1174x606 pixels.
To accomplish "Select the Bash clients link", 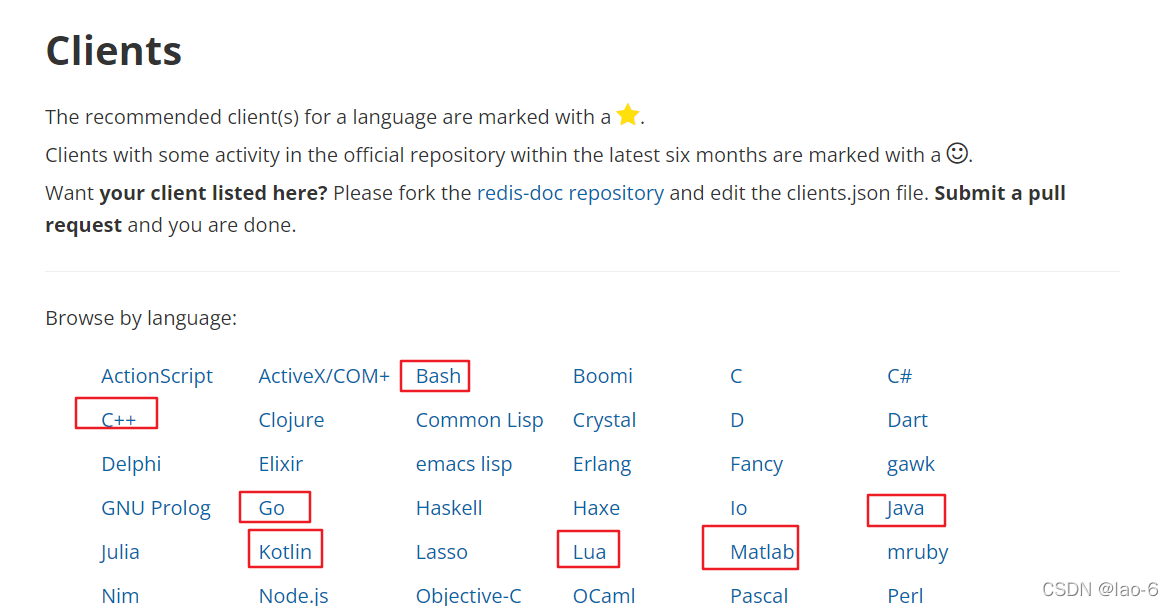I will [x=438, y=376].
